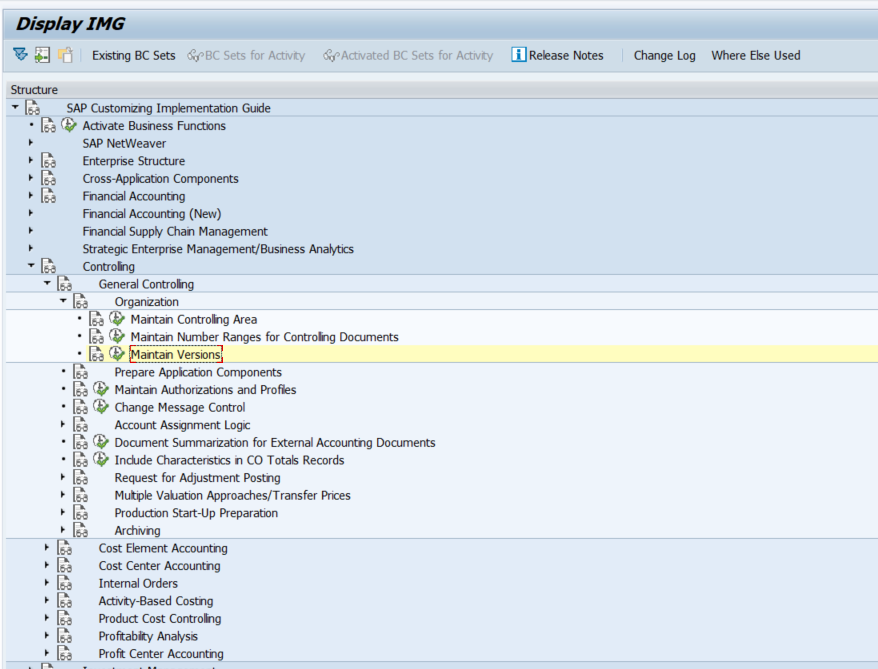This screenshot has height=669, width=878.
Task: Collapse the Organization node
Action: (63, 301)
